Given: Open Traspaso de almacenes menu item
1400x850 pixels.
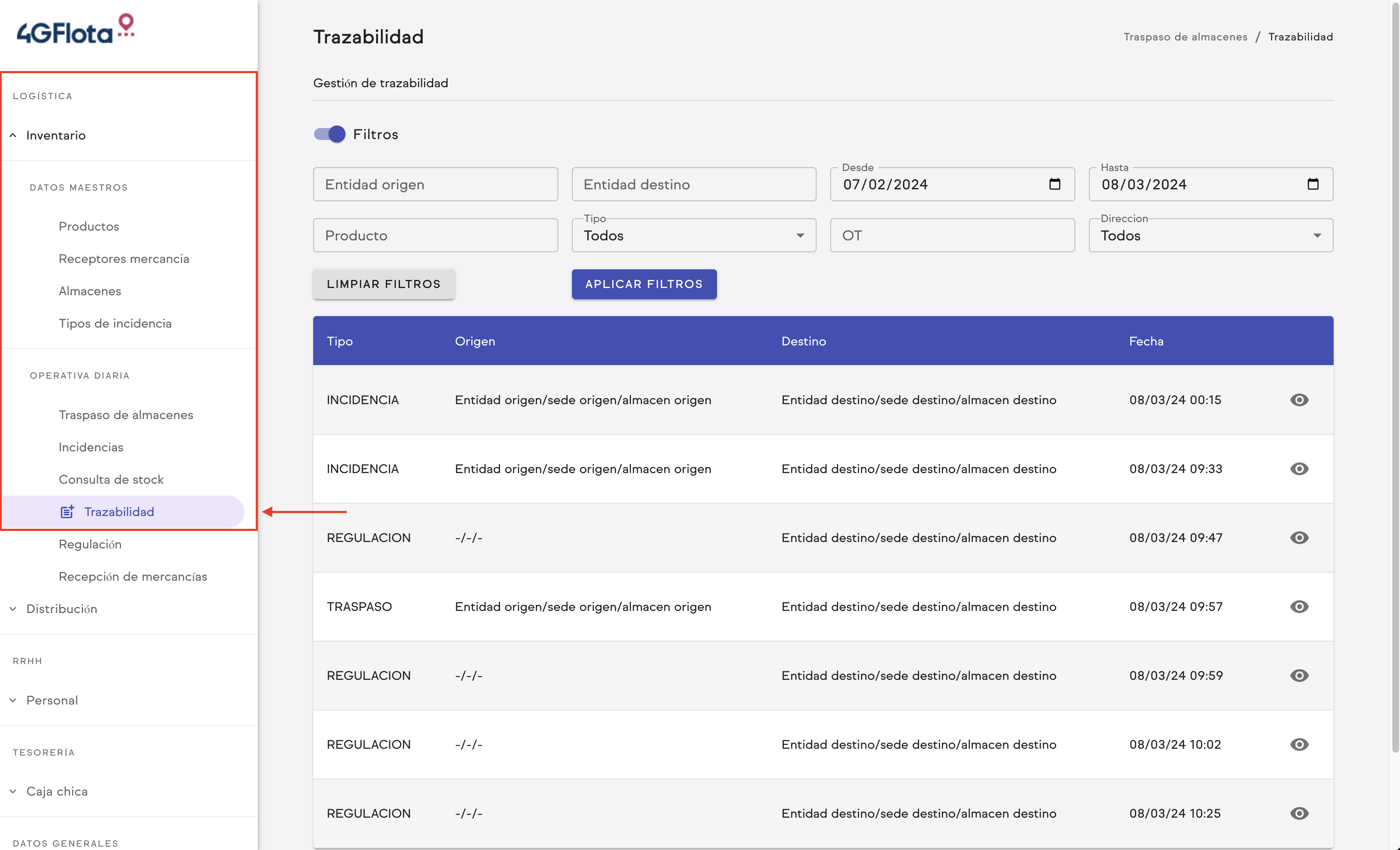Looking at the screenshot, I should (x=126, y=415).
